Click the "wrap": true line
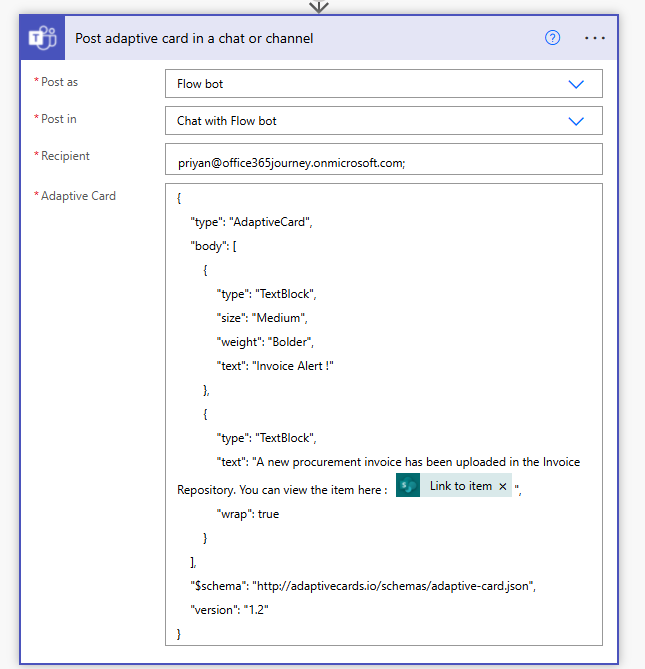 click(x=248, y=514)
